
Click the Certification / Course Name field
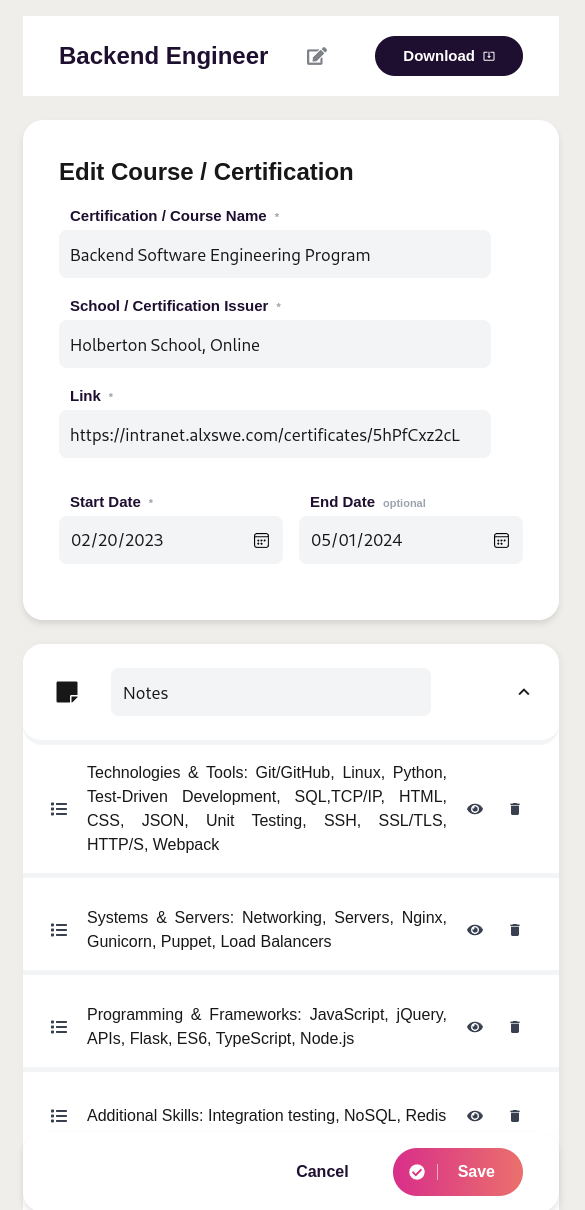click(x=275, y=254)
